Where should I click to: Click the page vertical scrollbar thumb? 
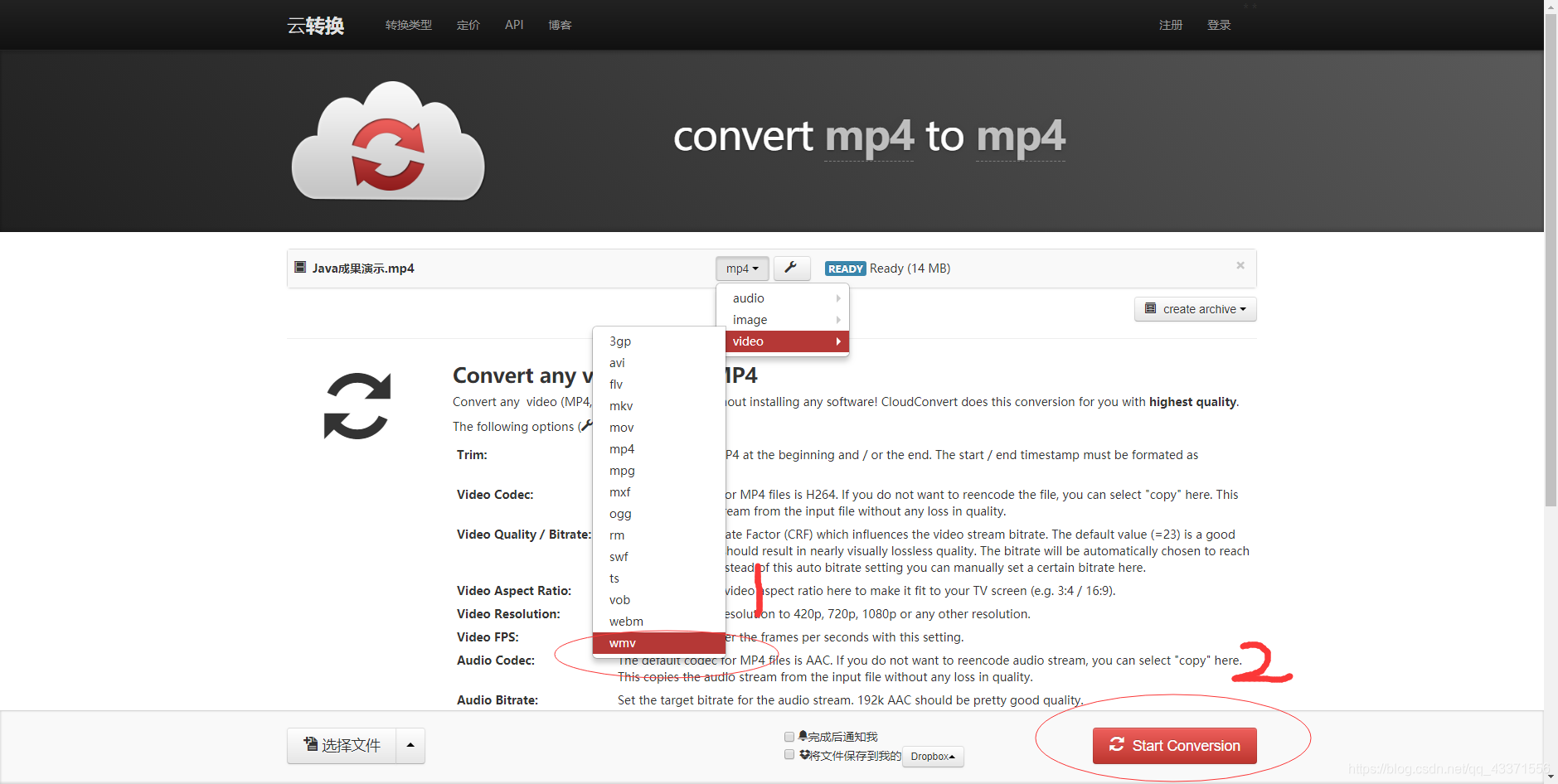[1551, 259]
